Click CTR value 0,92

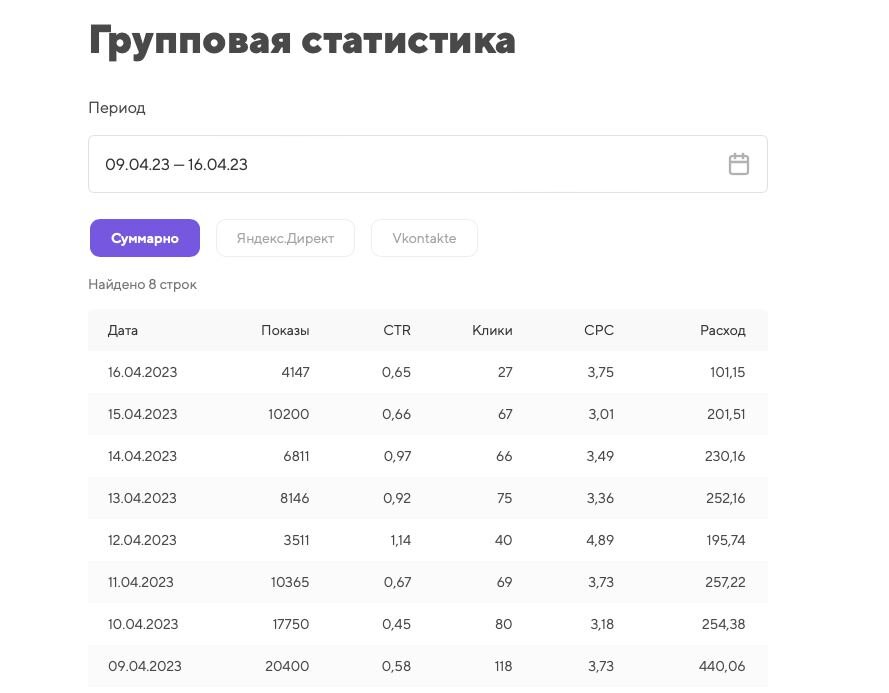(397, 498)
